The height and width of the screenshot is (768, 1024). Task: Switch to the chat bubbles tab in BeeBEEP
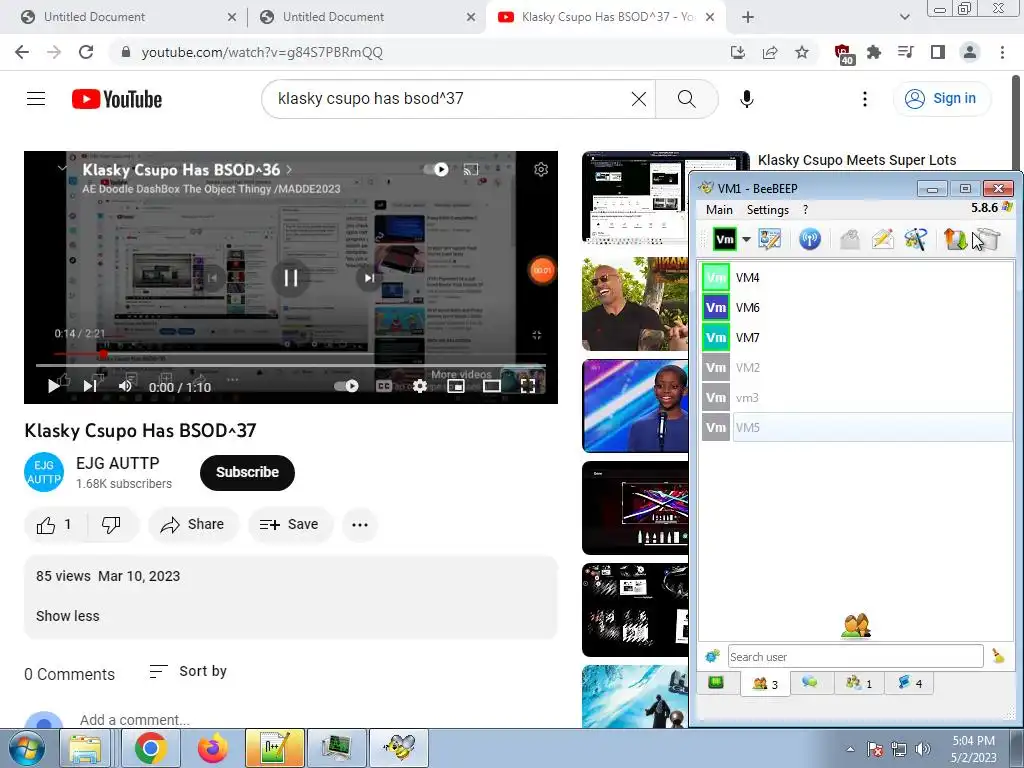pyautogui.click(x=810, y=683)
